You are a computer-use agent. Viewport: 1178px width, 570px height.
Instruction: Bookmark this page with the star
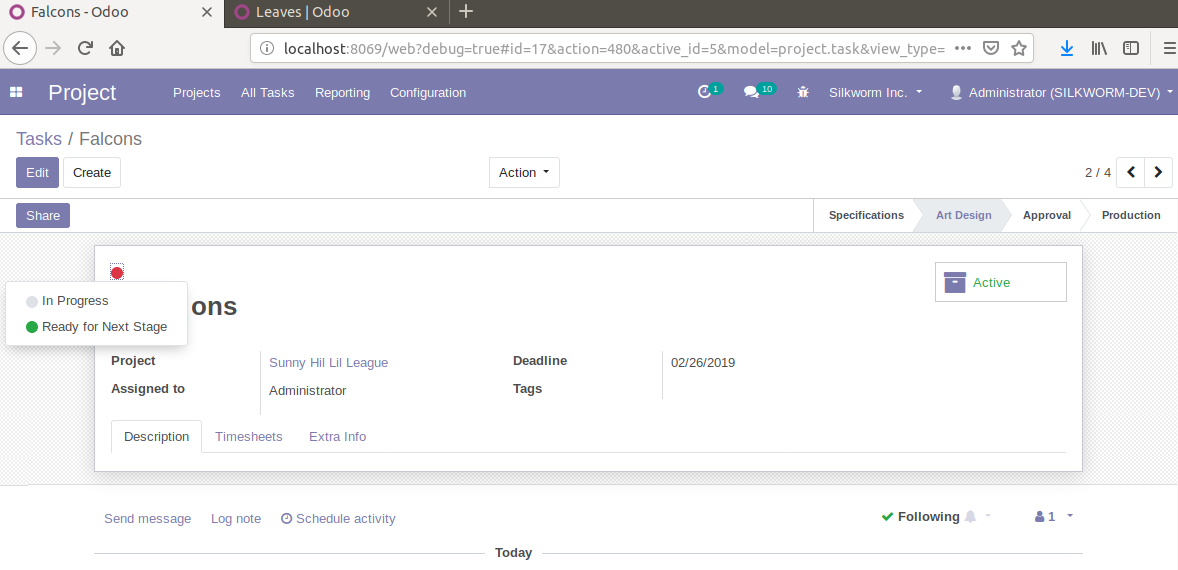pos(1019,48)
